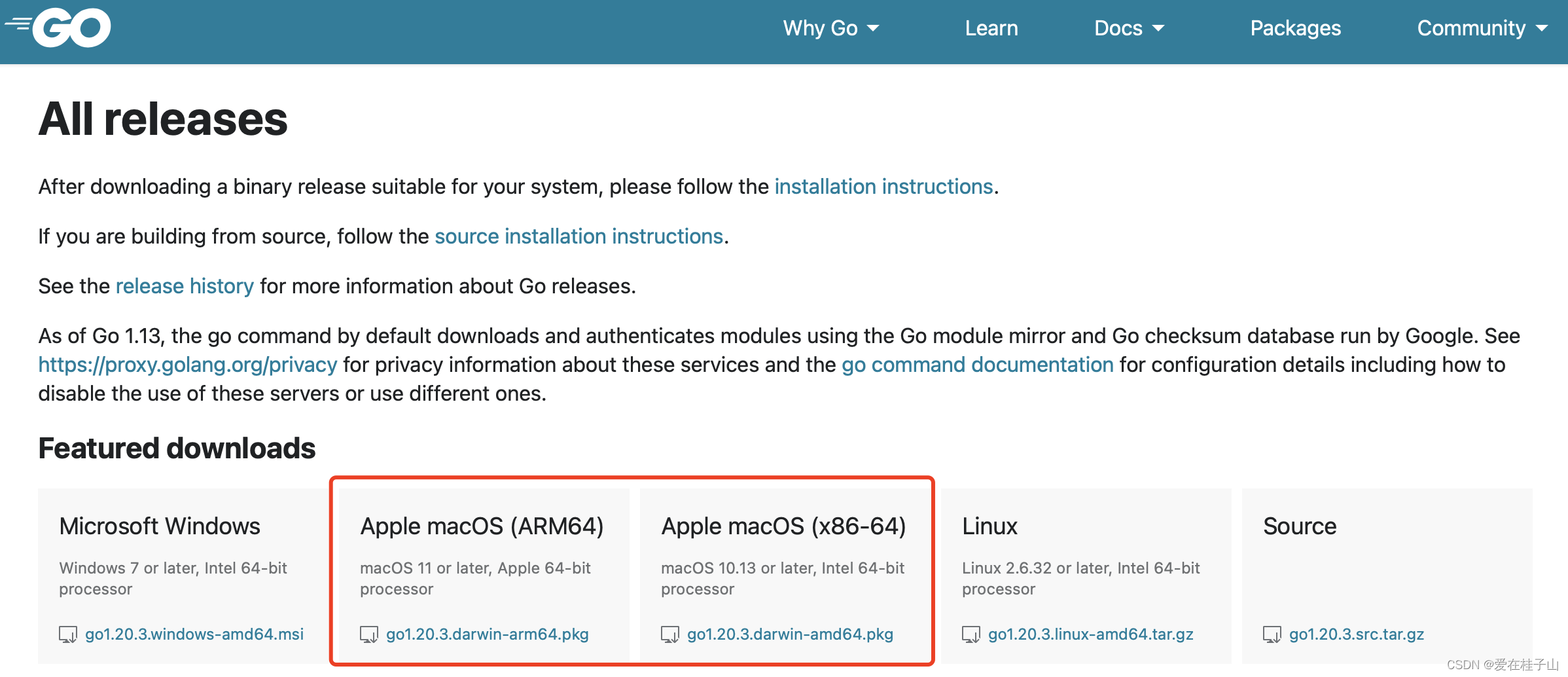
Task: Click download icon beside go1.20.3.linux-amd64.tar.gz
Action: pyautogui.click(x=971, y=634)
